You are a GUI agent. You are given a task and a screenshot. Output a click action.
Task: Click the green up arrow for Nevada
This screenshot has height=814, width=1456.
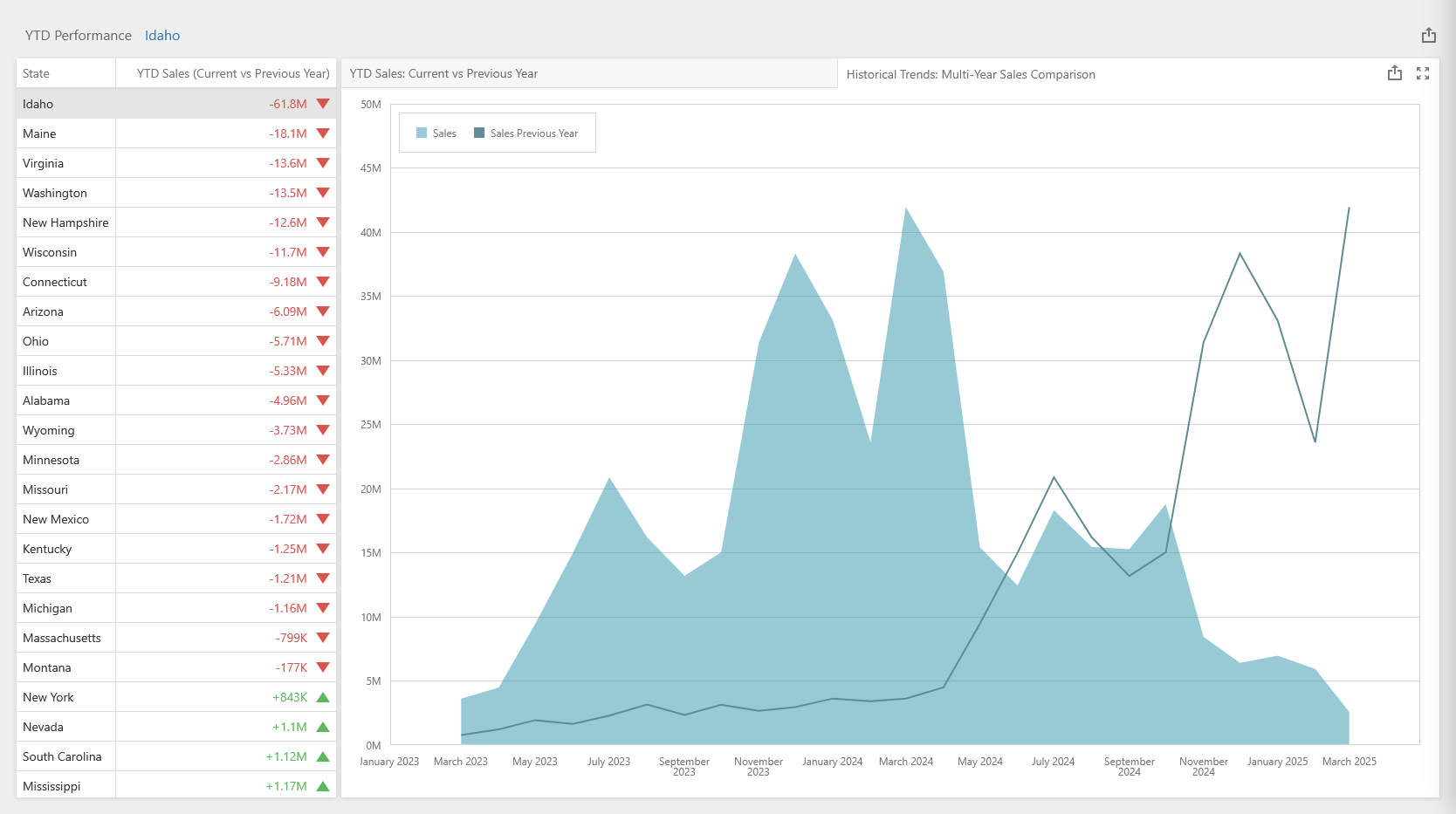[x=323, y=727]
